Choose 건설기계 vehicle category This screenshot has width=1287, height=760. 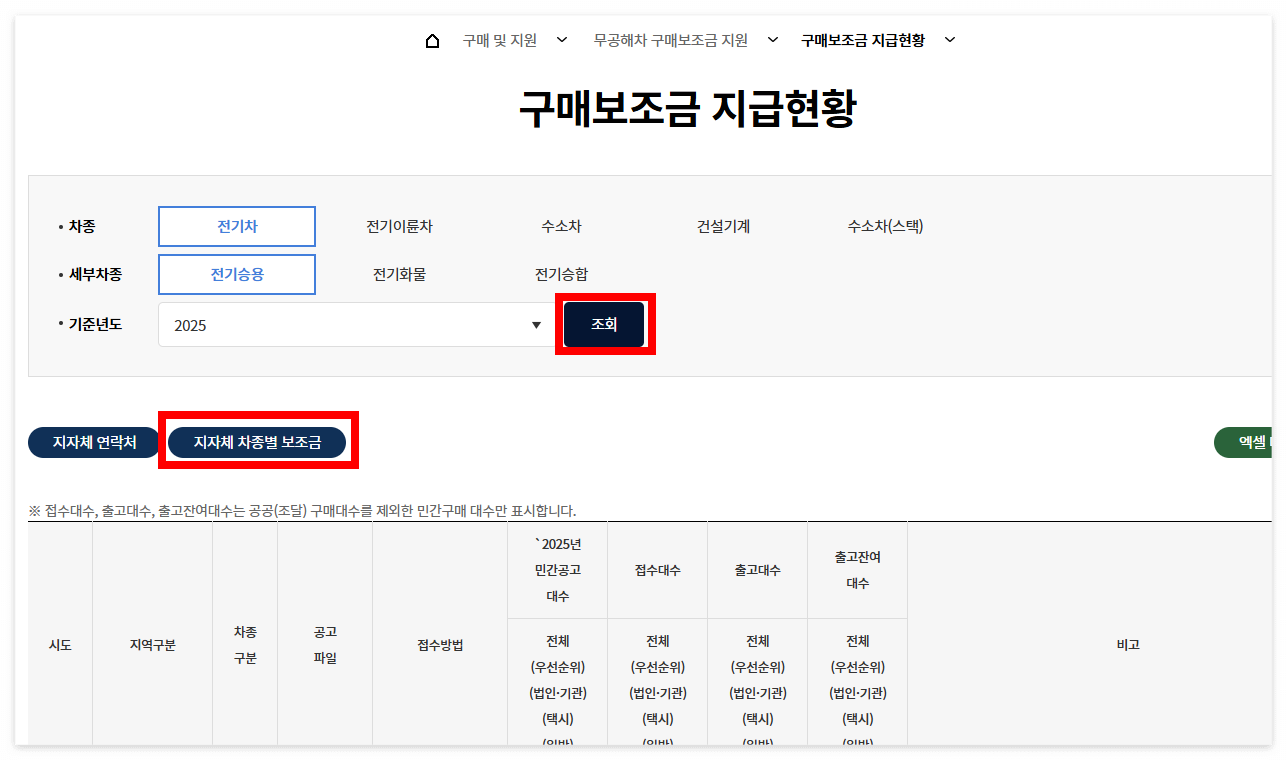click(721, 226)
